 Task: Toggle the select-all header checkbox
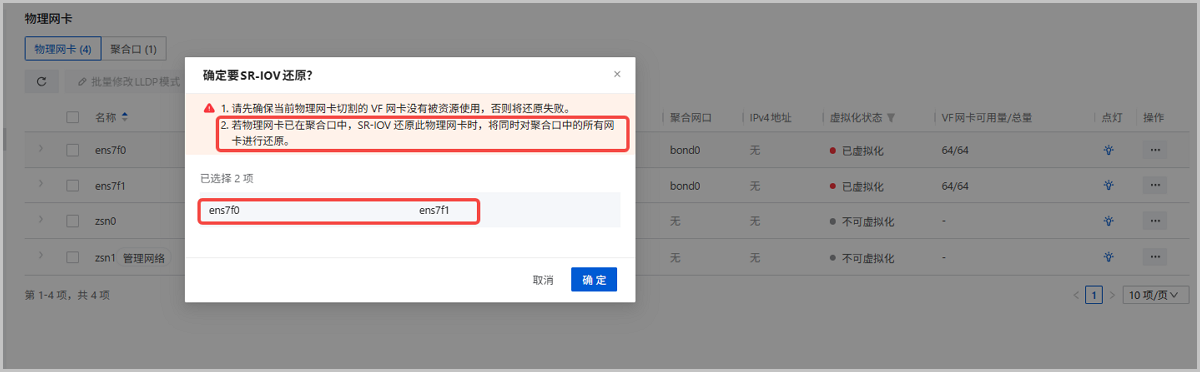tap(72, 117)
